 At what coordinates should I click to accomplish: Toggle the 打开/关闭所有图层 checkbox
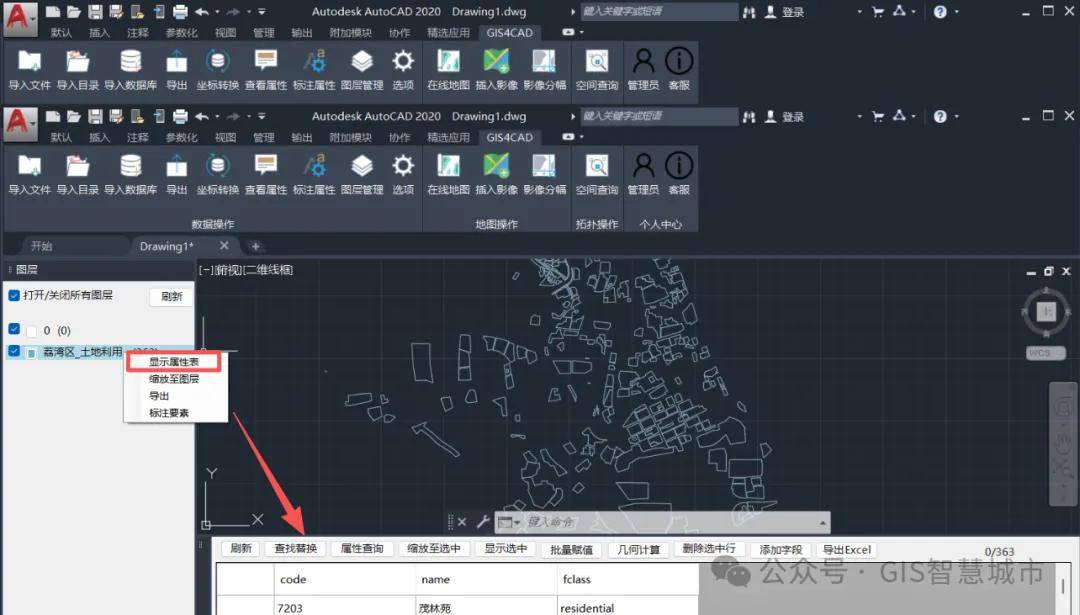(x=14, y=296)
